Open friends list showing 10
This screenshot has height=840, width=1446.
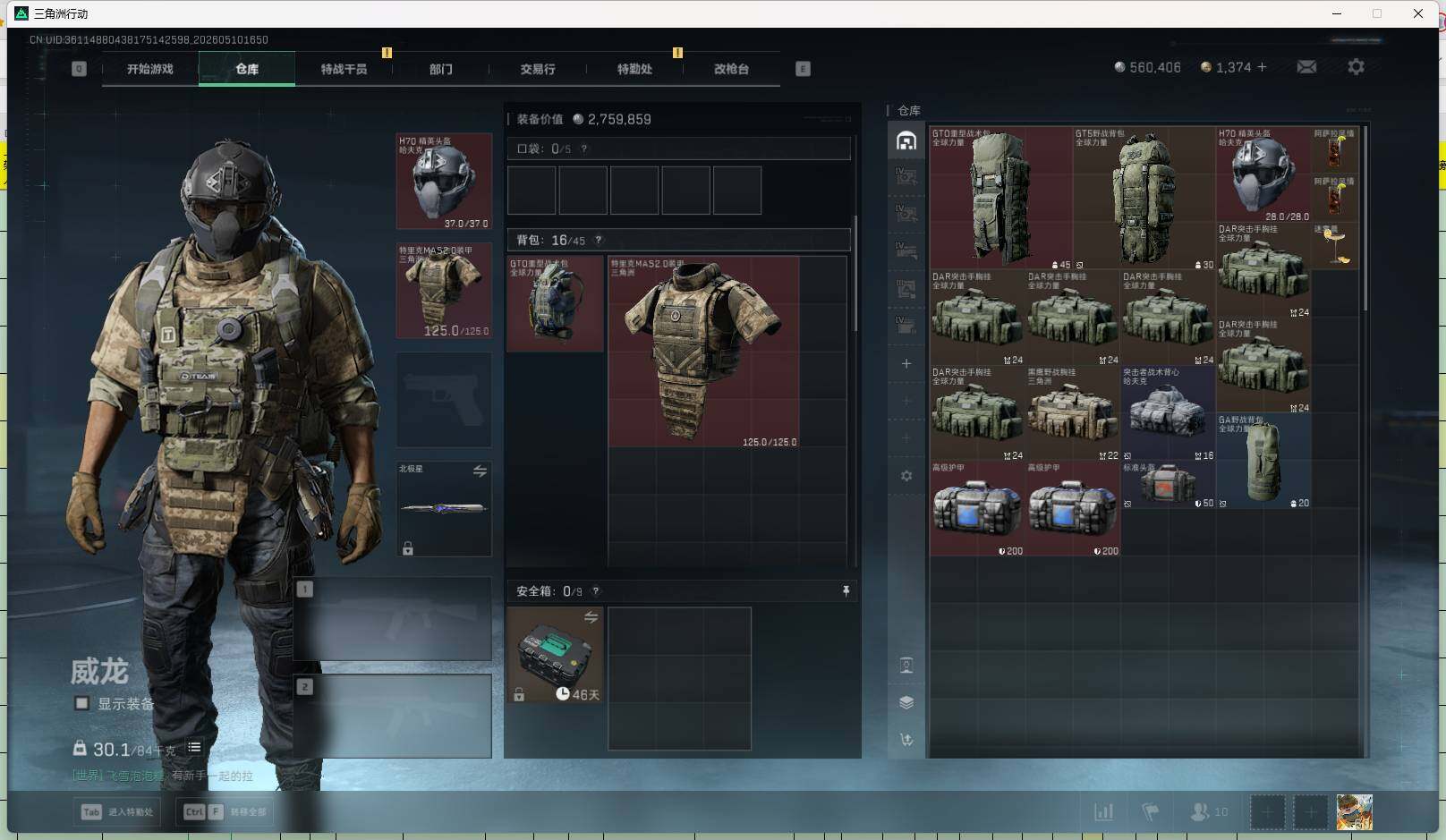coord(1209,811)
